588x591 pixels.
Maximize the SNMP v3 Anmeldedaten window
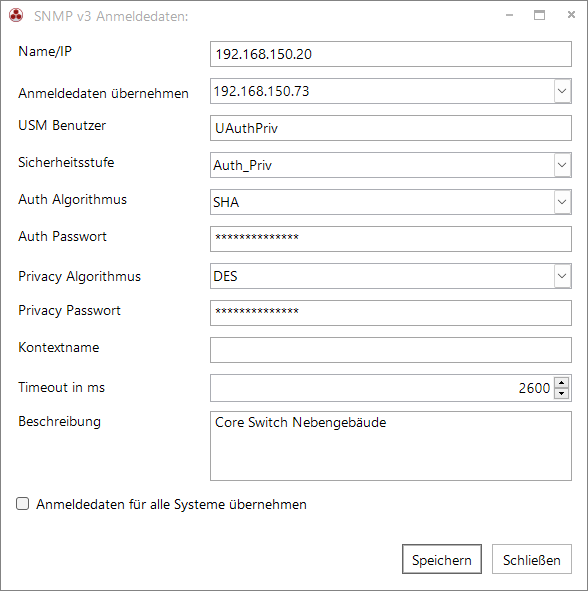pos(539,15)
